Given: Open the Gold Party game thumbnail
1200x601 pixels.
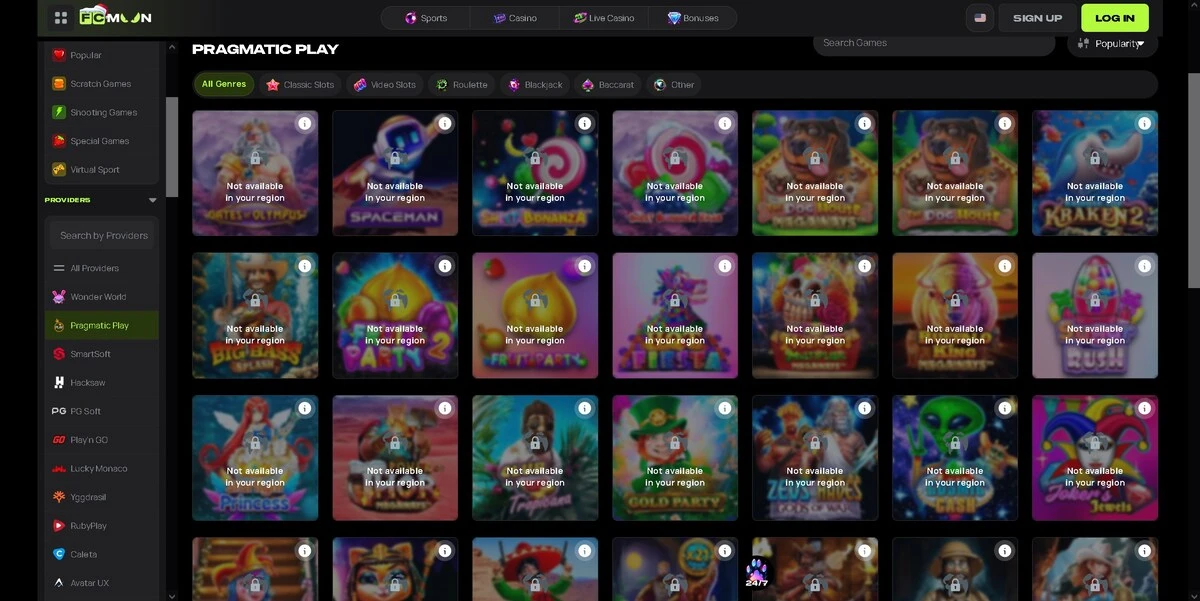Looking at the screenshot, I should pos(675,458).
